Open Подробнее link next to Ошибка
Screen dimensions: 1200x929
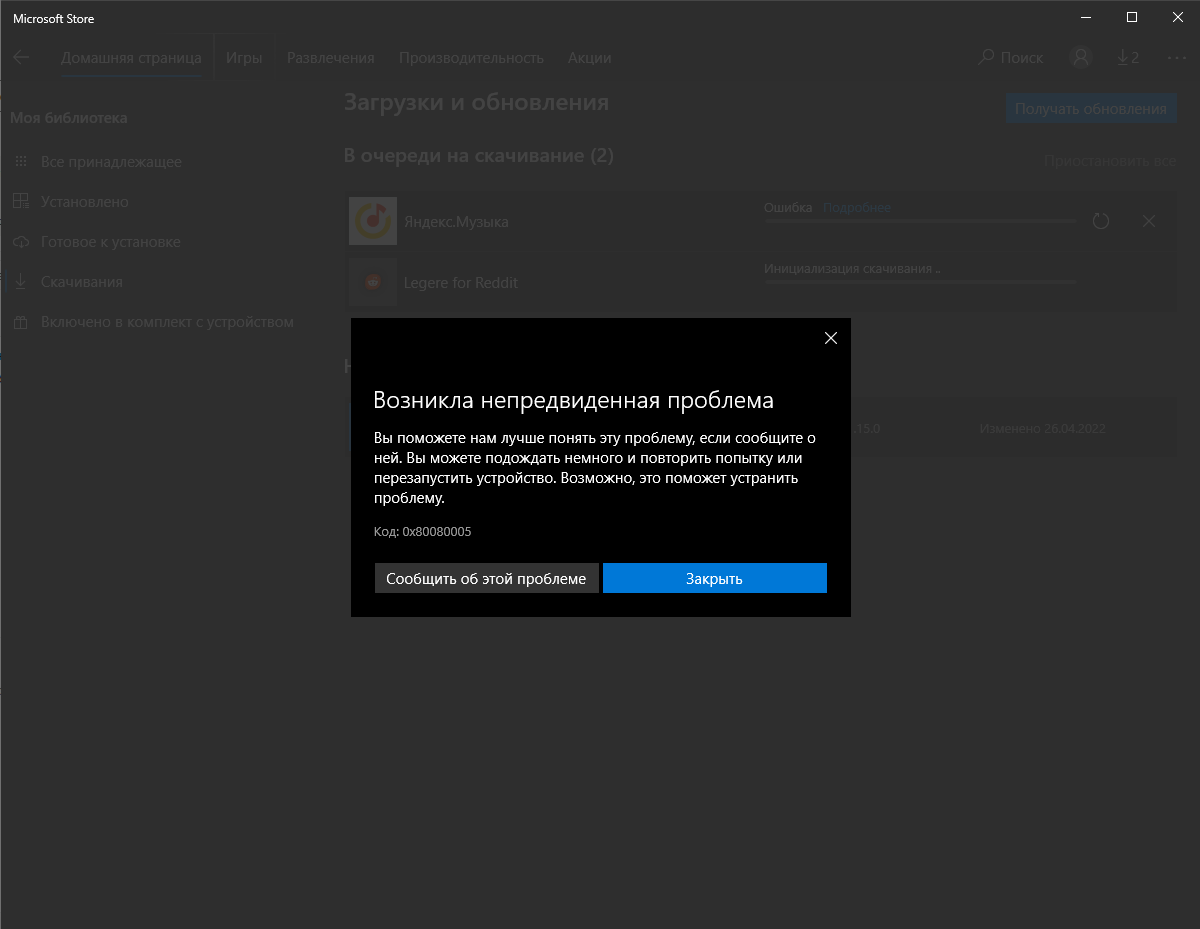[857, 208]
